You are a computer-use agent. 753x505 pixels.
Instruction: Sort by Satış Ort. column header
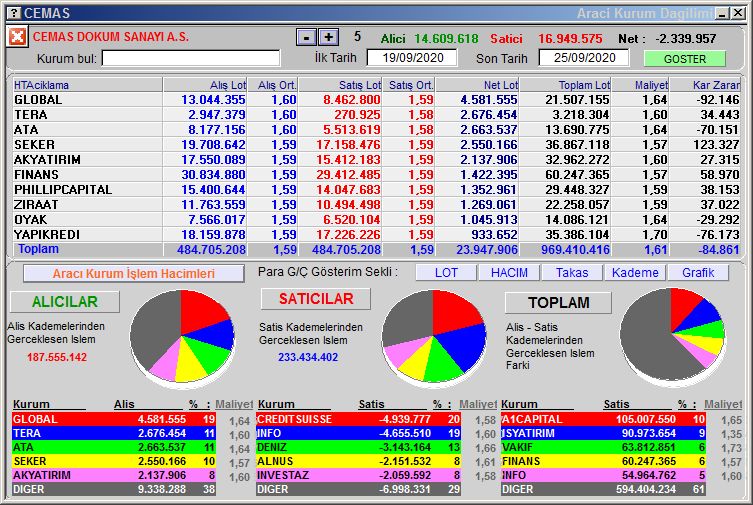pos(409,85)
